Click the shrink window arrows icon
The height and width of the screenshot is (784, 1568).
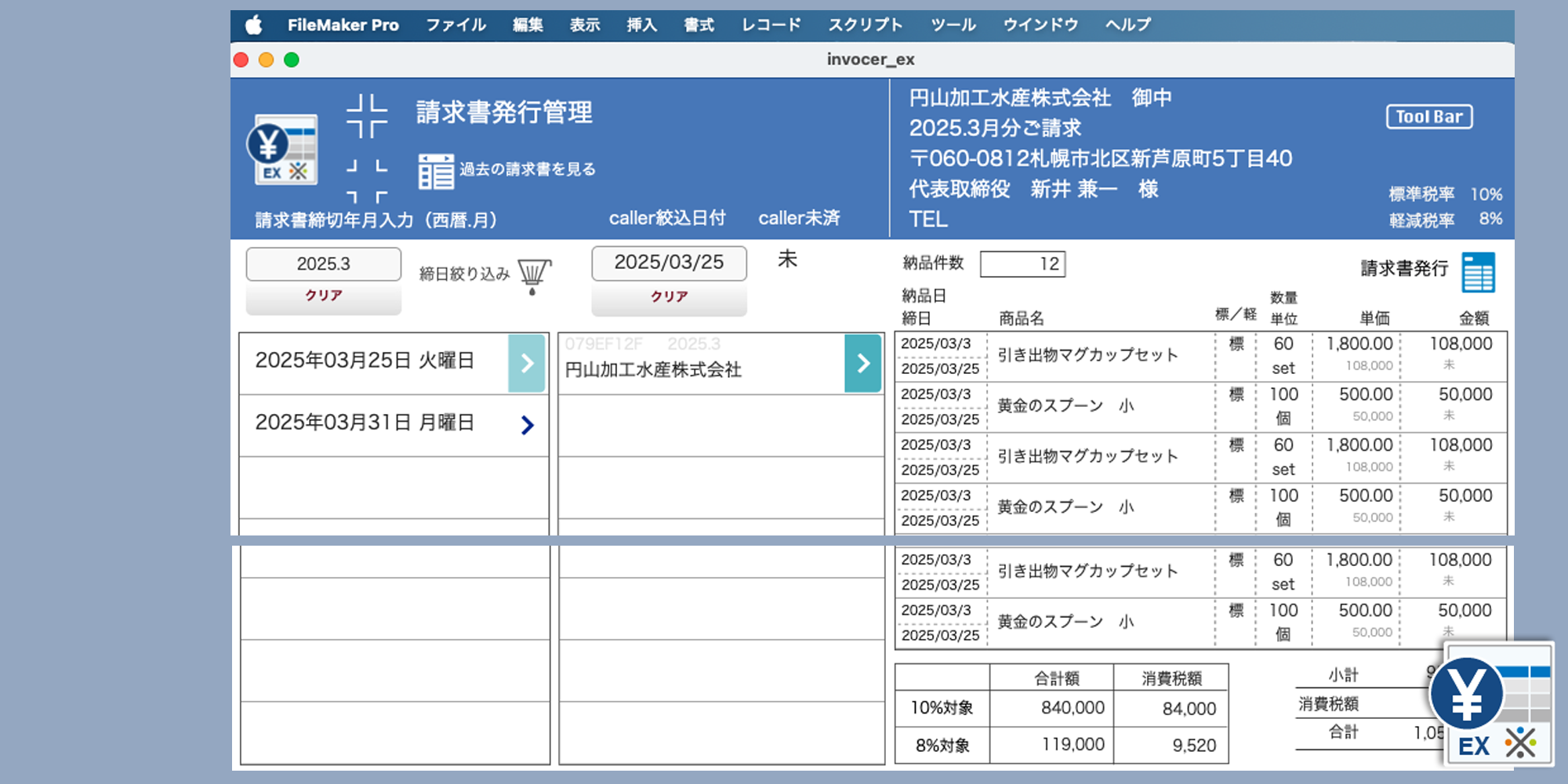367,116
